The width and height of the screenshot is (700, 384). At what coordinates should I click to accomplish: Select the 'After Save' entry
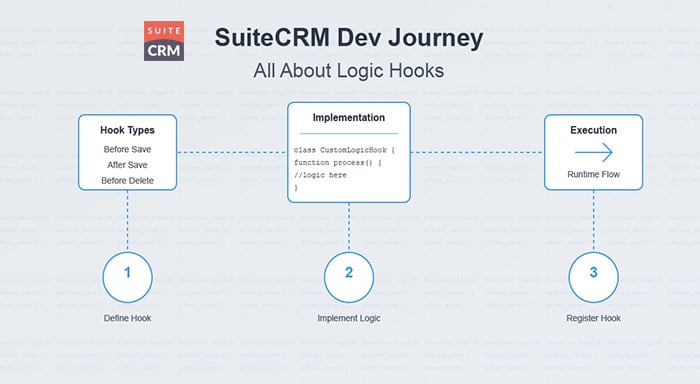click(127, 165)
